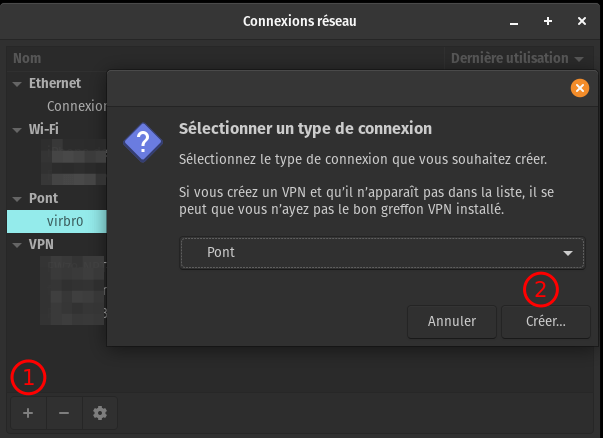Click the minus remove connection button

click(x=64, y=413)
